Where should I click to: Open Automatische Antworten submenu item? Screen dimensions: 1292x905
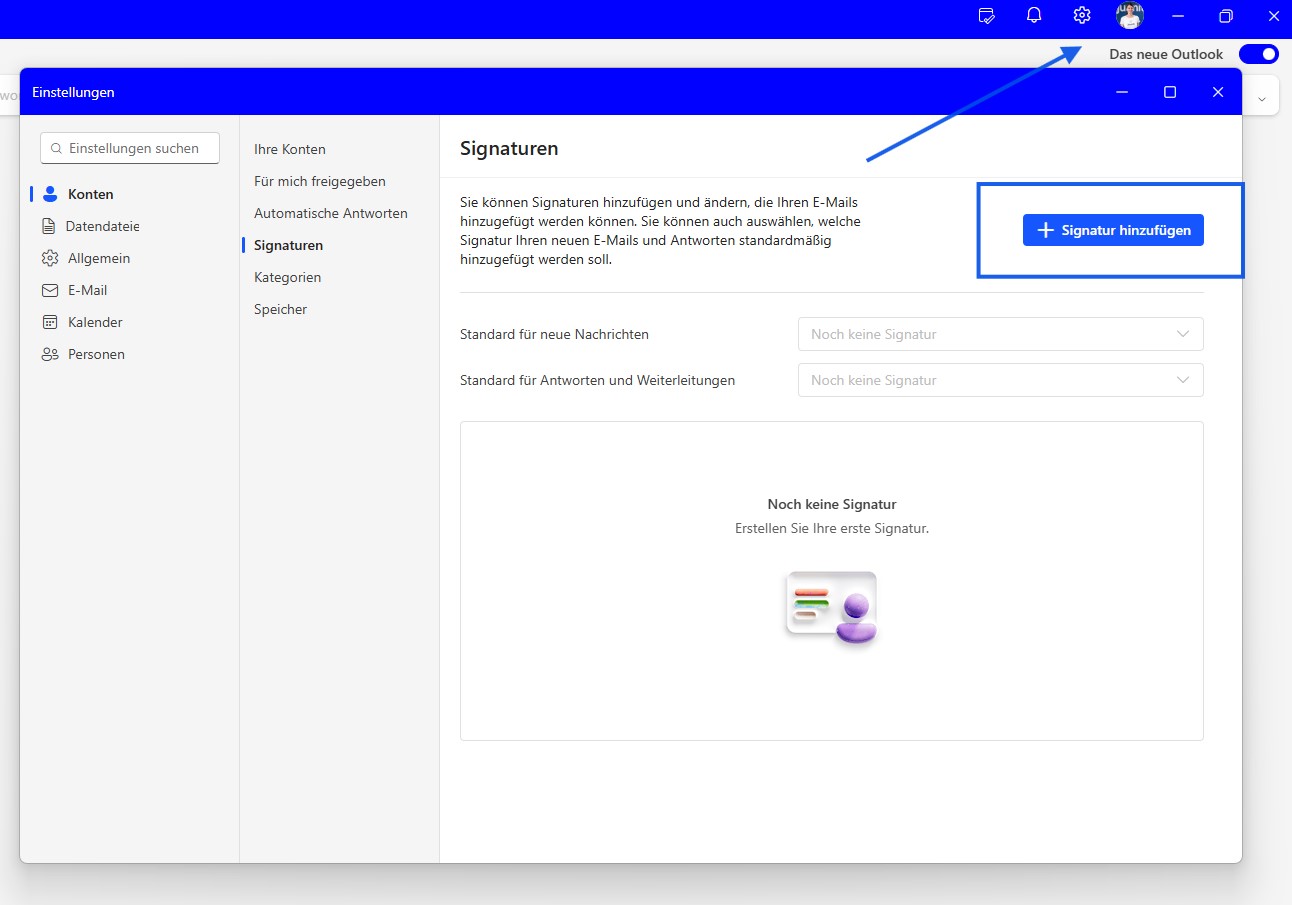point(331,213)
